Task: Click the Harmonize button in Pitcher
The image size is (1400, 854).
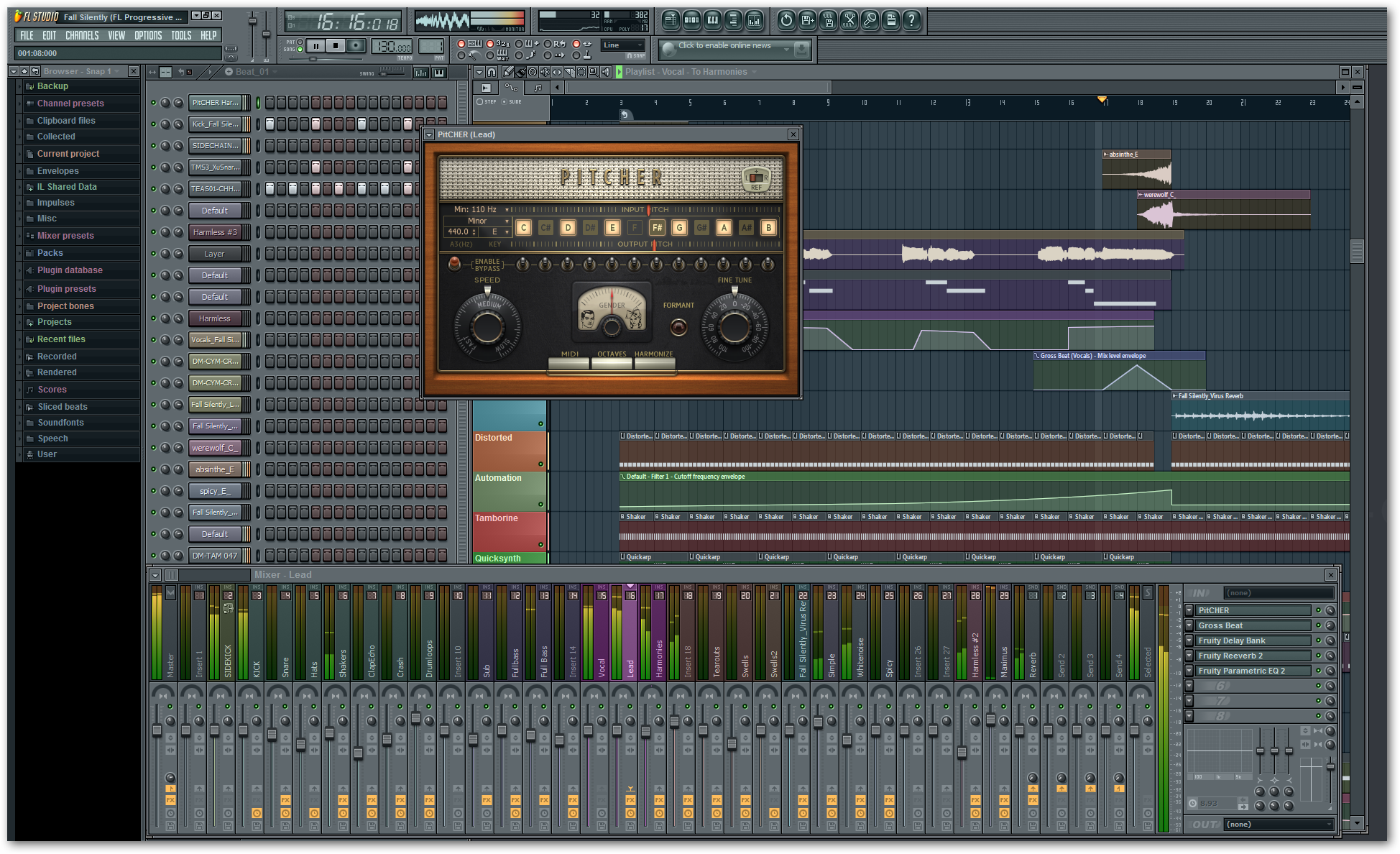Action: point(654,363)
